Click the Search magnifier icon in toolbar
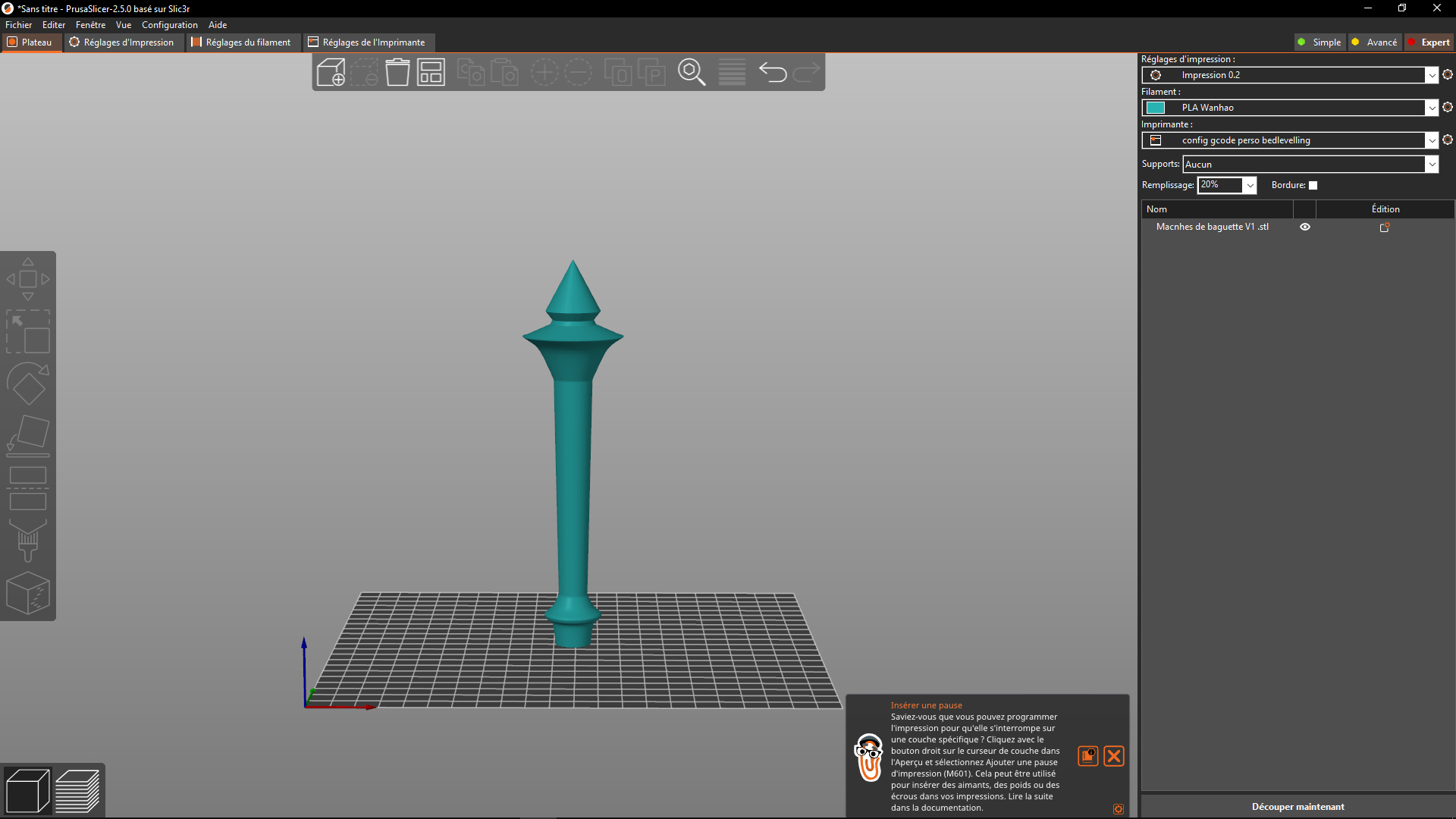Image resolution: width=1456 pixels, height=819 pixels. point(692,73)
